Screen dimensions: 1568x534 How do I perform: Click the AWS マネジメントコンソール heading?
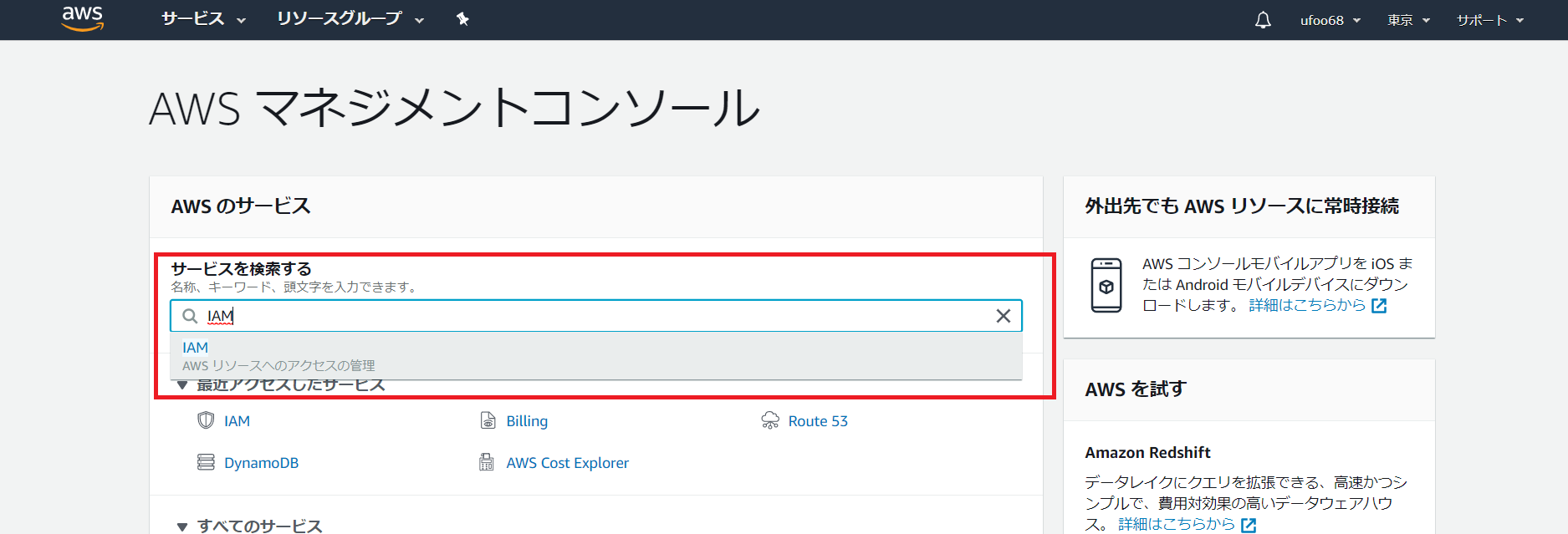pos(455,109)
